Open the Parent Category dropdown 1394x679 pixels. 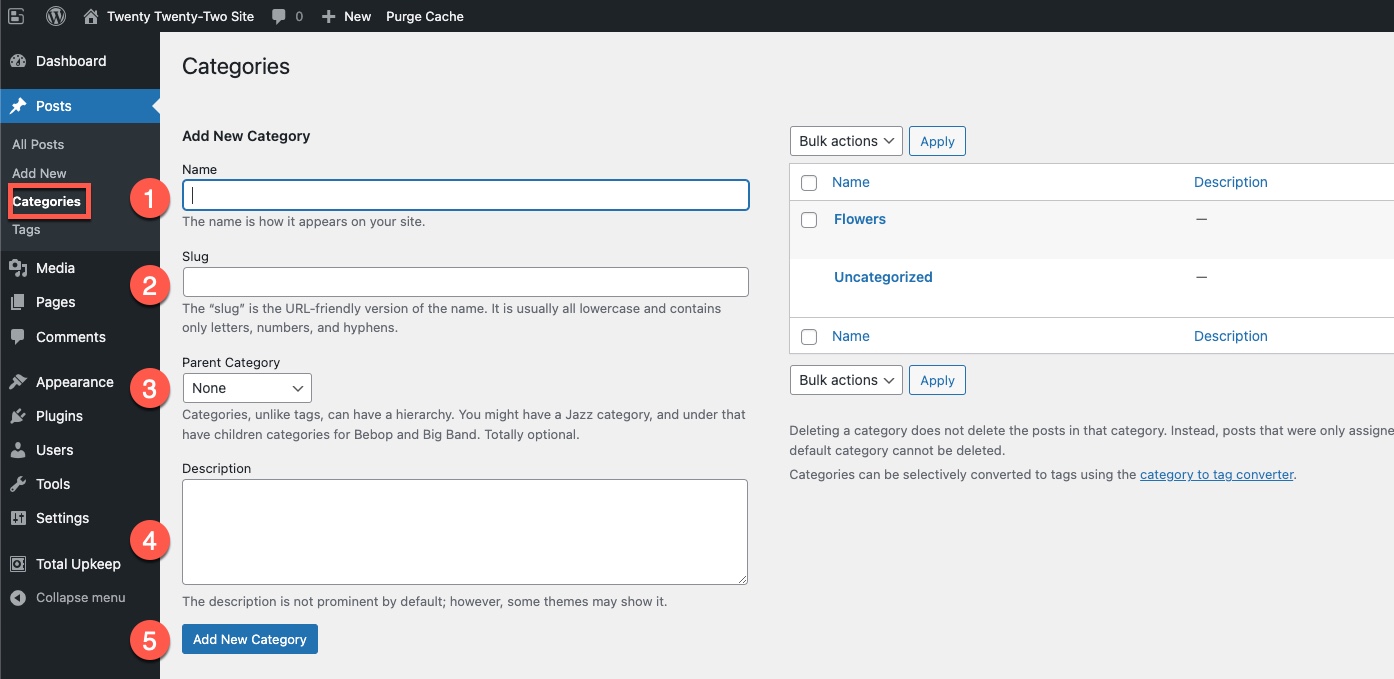(x=247, y=388)
